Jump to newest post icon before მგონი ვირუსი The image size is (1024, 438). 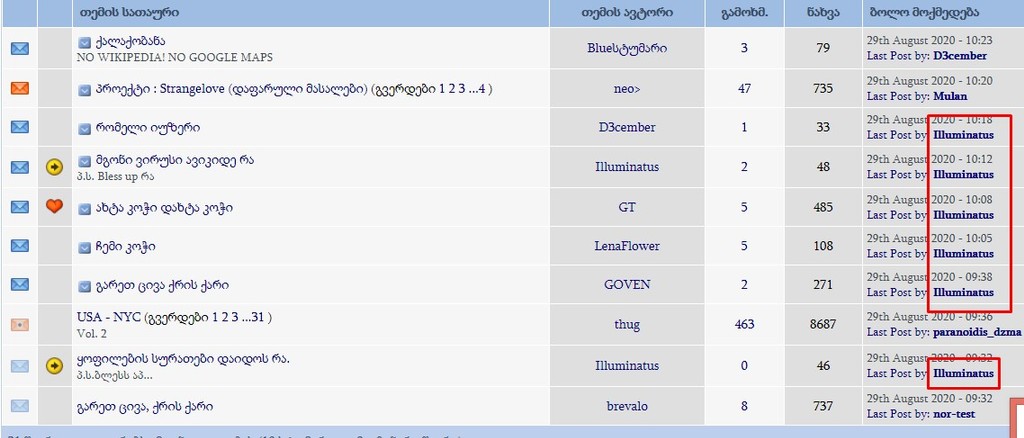coord(84,161)
